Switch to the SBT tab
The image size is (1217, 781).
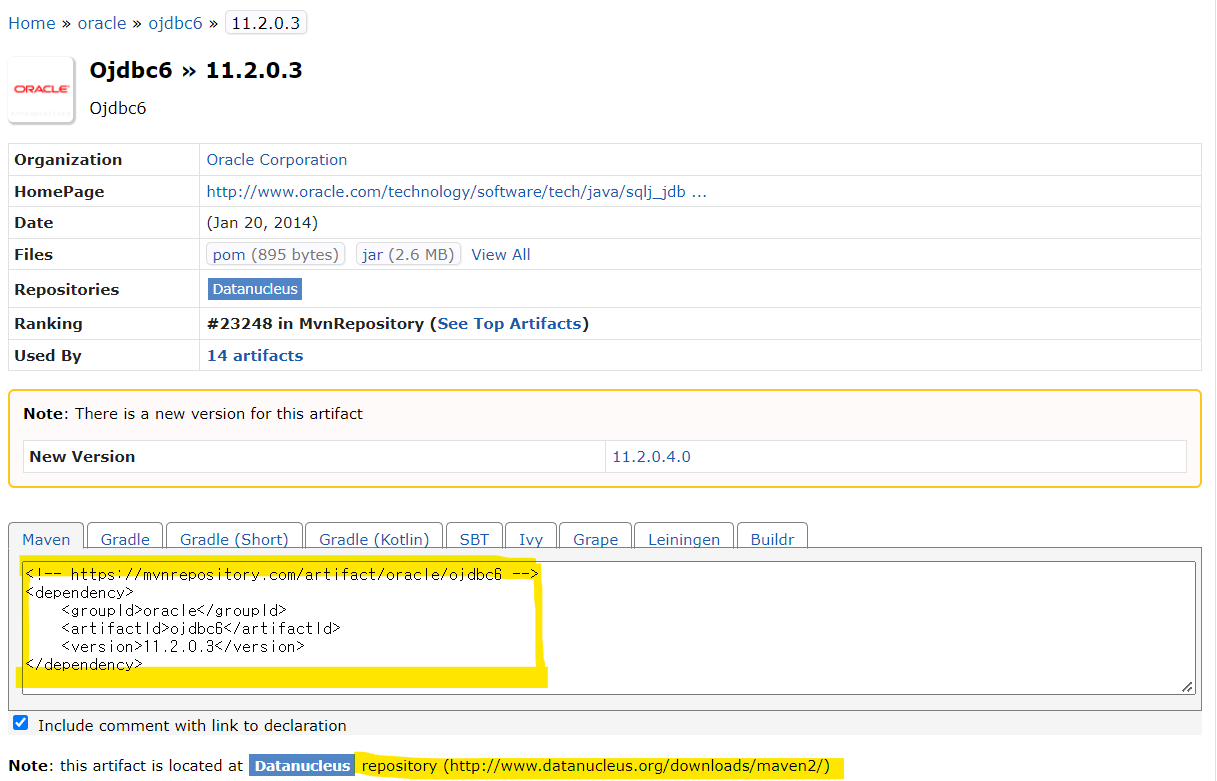(x=474, y=539)
